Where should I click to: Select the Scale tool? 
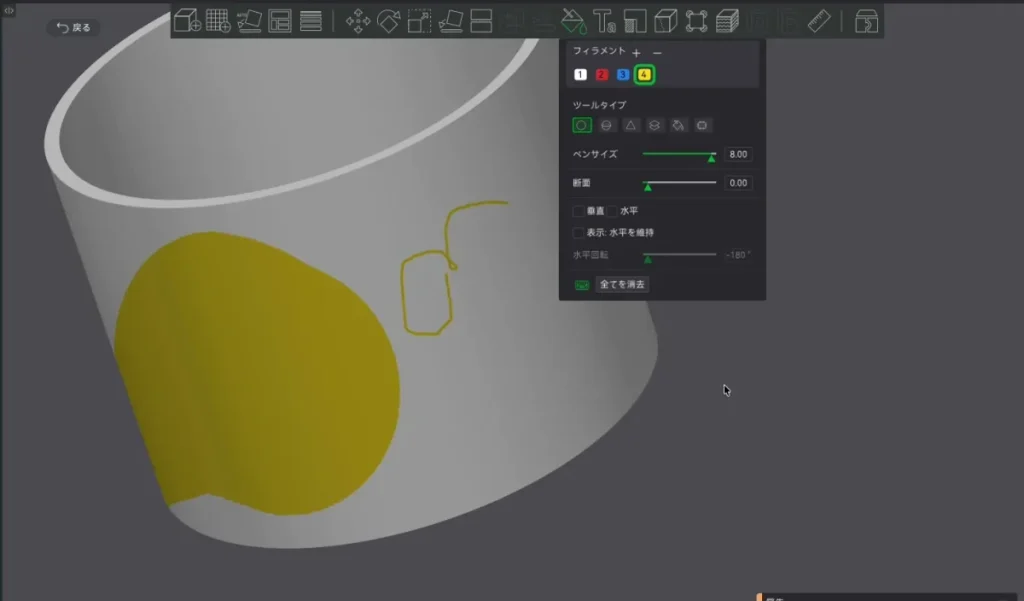click(x=419, y=21)
